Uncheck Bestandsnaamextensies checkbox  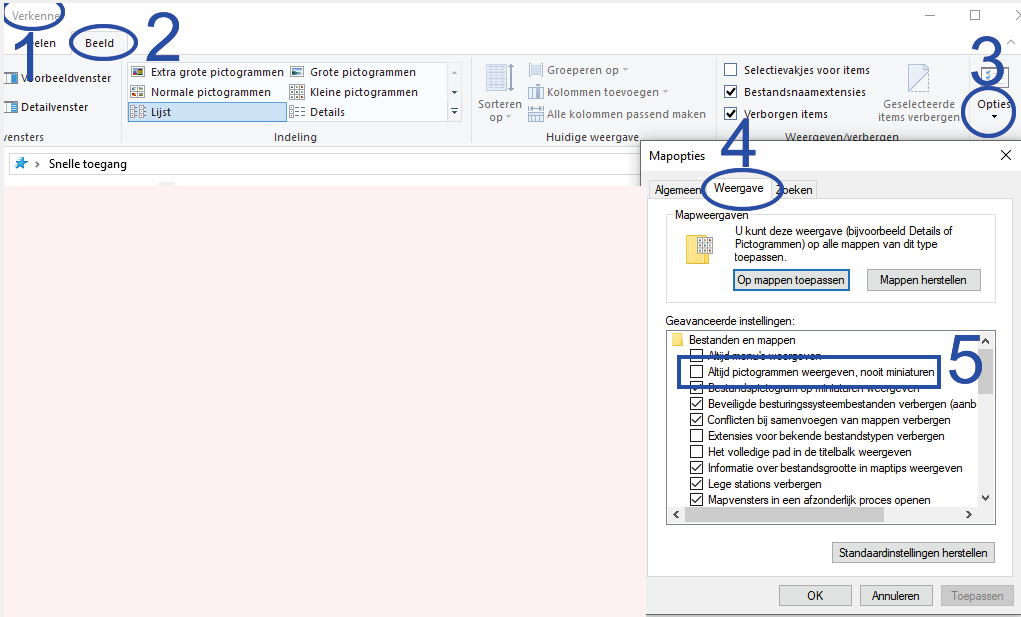(x=731, y=92)
